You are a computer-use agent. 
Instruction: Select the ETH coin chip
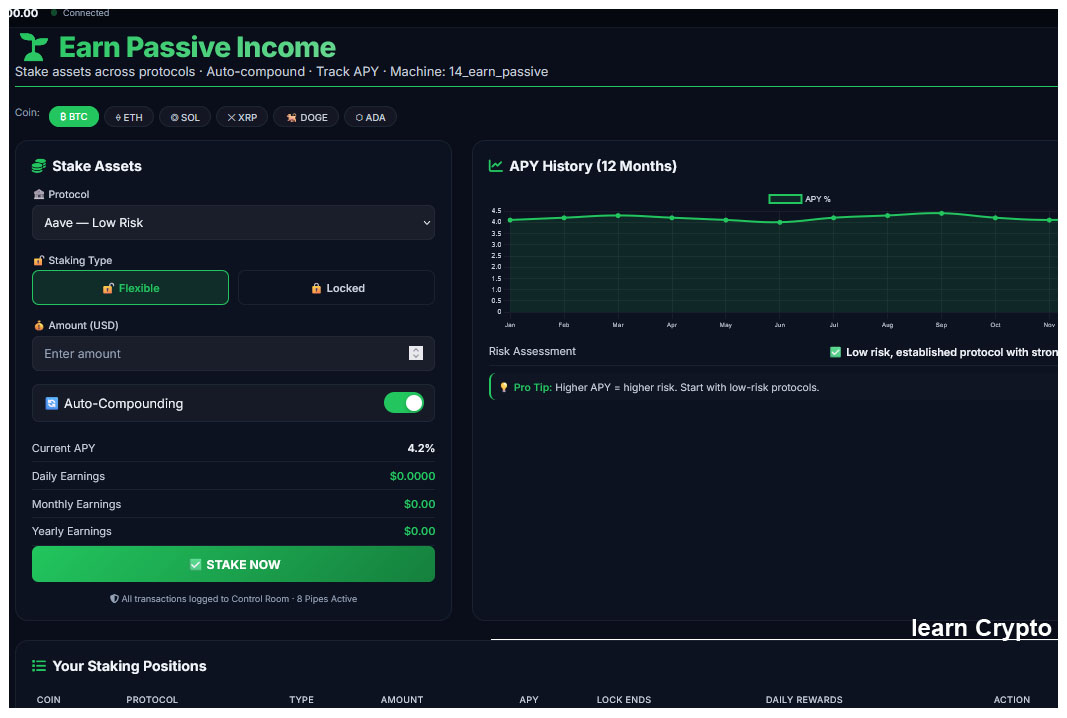point(129,117)
